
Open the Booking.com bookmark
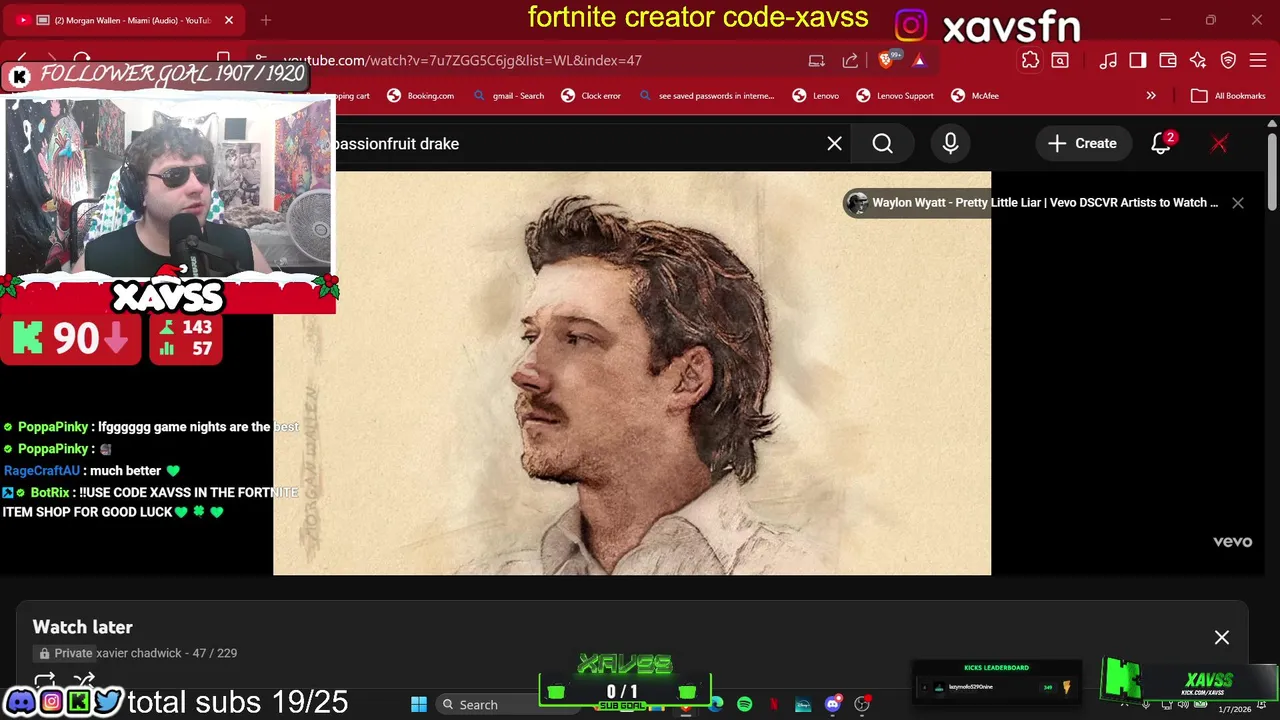[420, 96]
